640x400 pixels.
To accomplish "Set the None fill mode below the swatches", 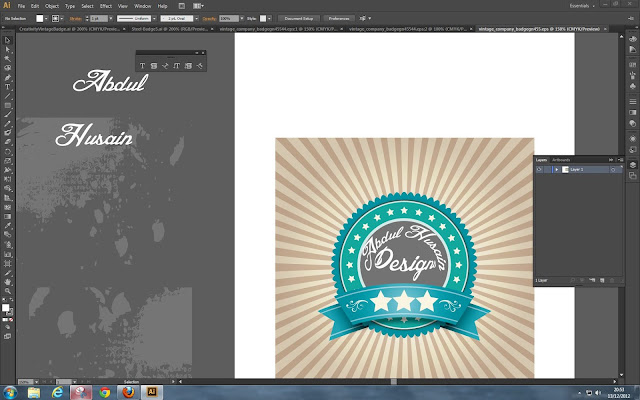I will click(11, 320).
